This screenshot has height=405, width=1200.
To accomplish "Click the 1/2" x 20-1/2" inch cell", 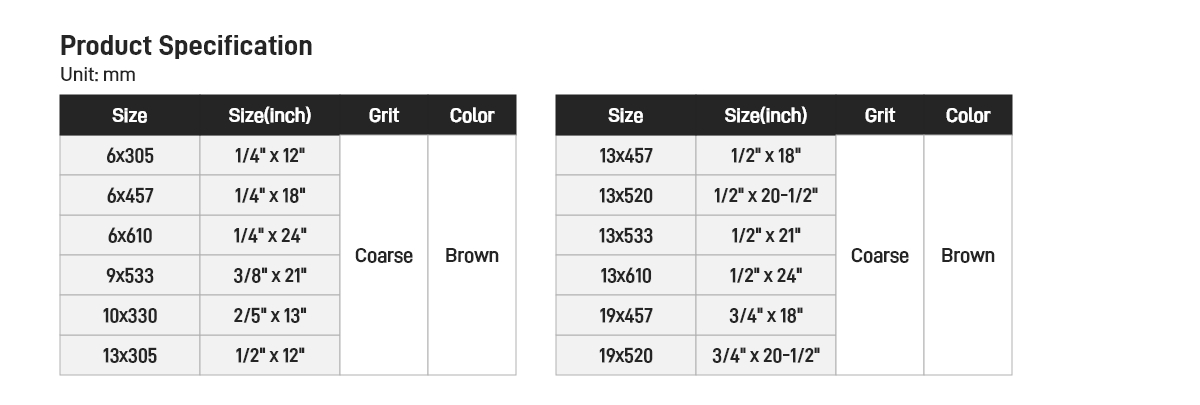I will tap(766, 196).
